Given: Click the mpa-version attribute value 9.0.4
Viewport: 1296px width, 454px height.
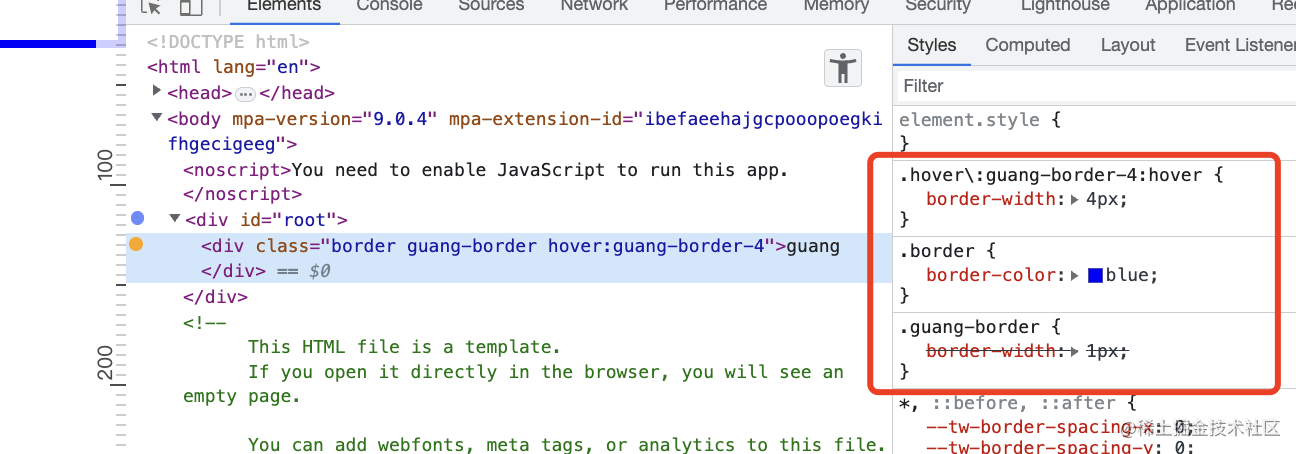Looking at the screenshot, I should click(400, 119).
